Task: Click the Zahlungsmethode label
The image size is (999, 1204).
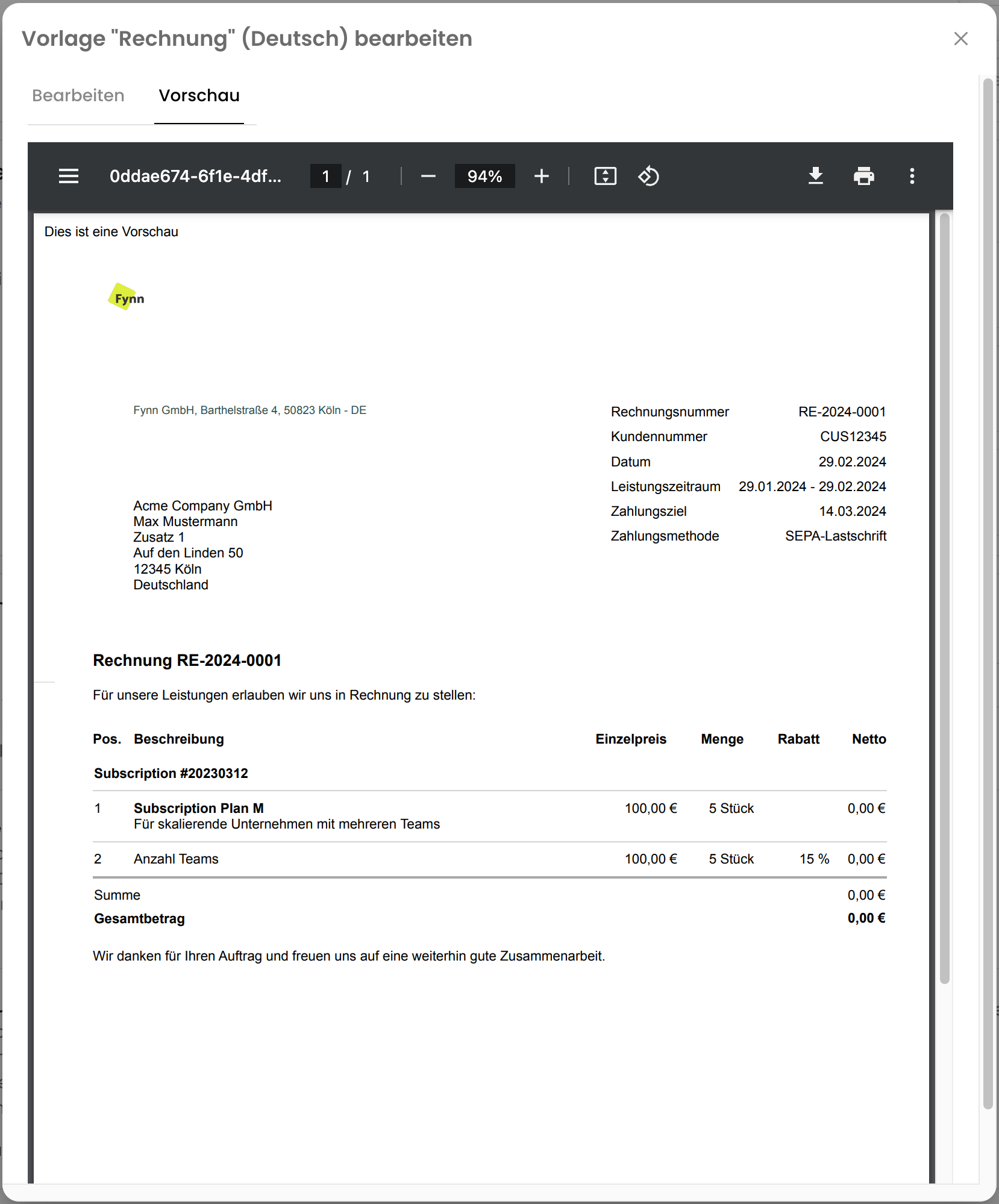Action: tap(665, 536)
